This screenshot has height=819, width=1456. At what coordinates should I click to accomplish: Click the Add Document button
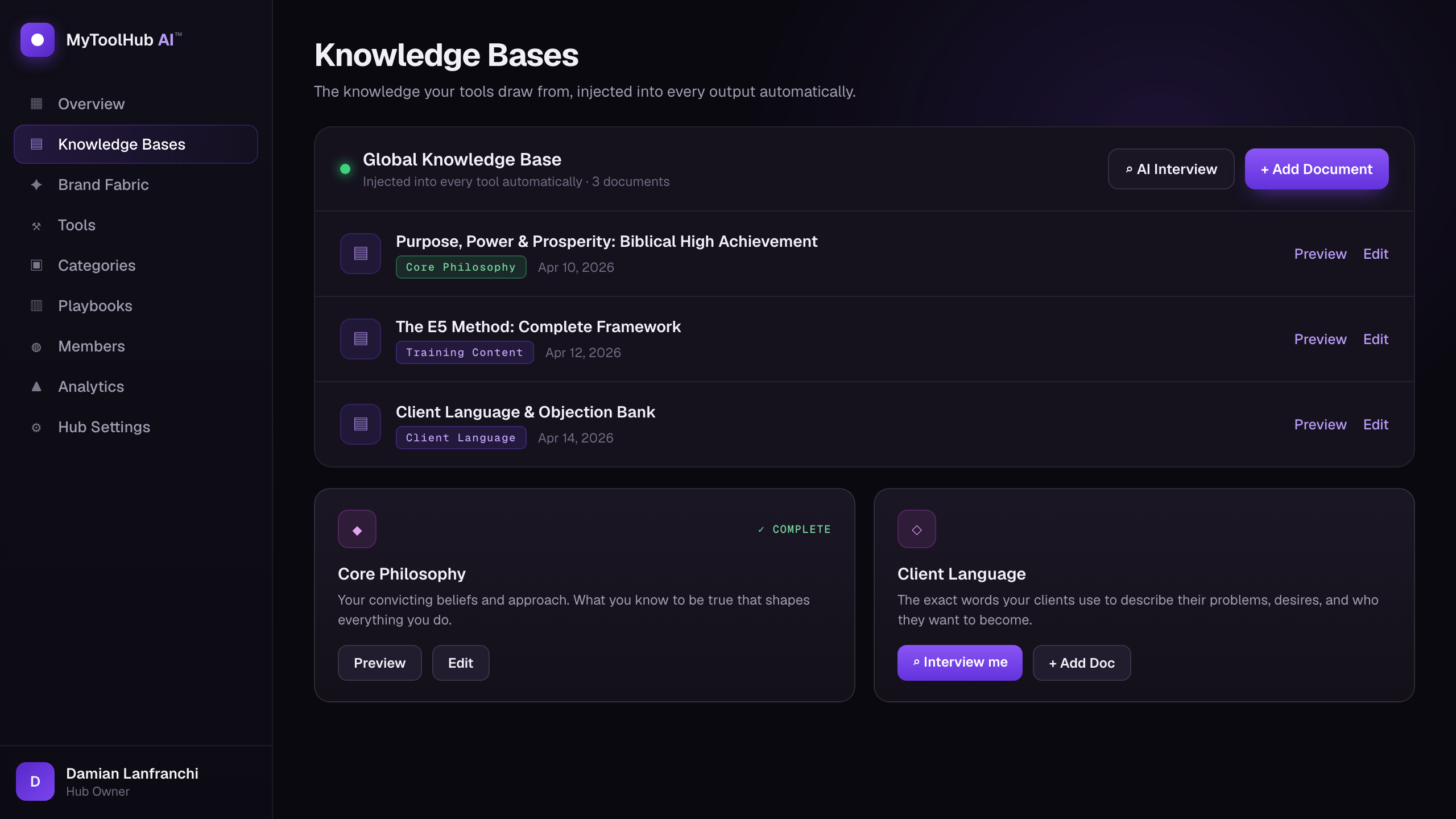[1317, 169]
